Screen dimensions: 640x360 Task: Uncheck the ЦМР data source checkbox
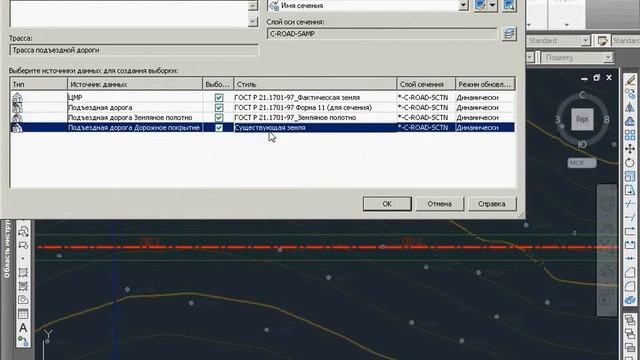(219, 98)
